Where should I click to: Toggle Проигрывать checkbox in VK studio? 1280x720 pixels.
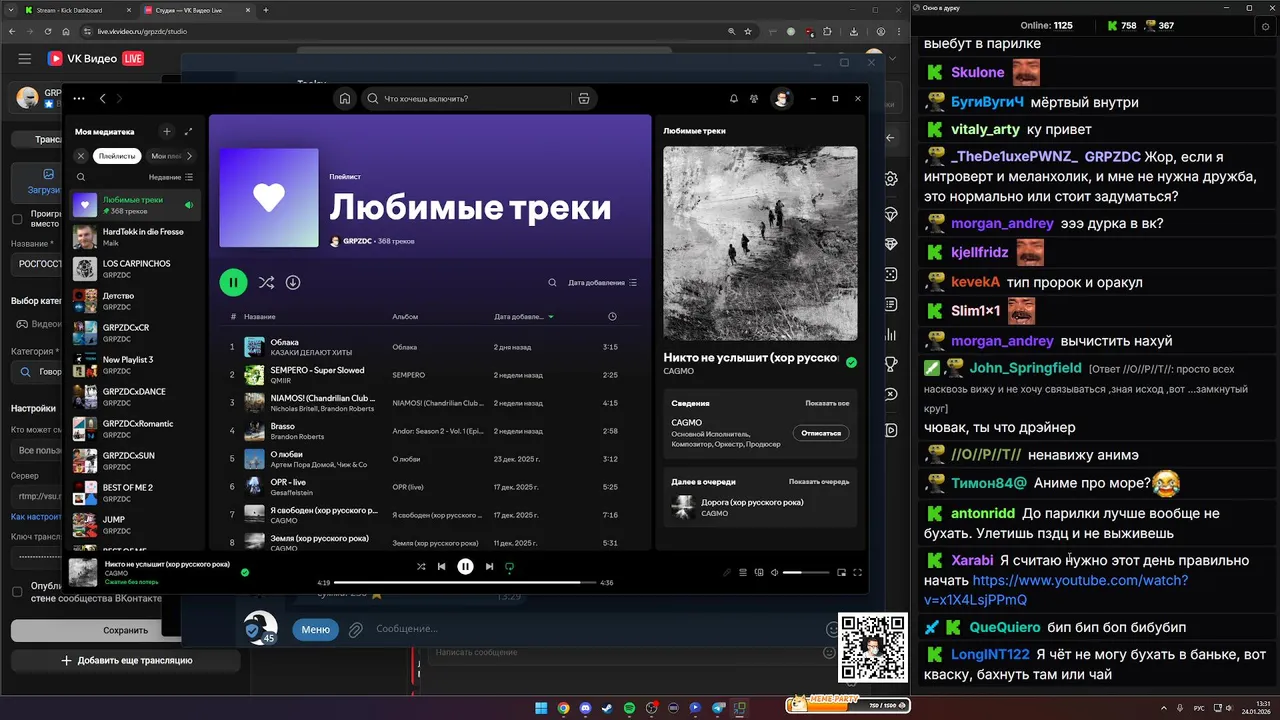click(17, 219)
